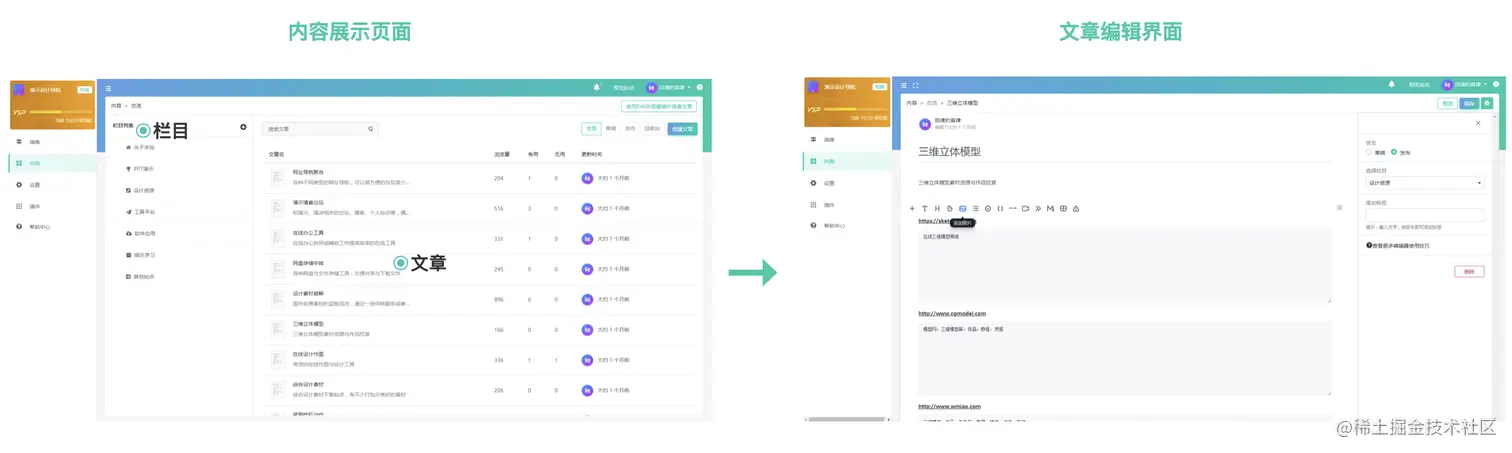Click 预览站点 link on content list screen

[624, 88]
